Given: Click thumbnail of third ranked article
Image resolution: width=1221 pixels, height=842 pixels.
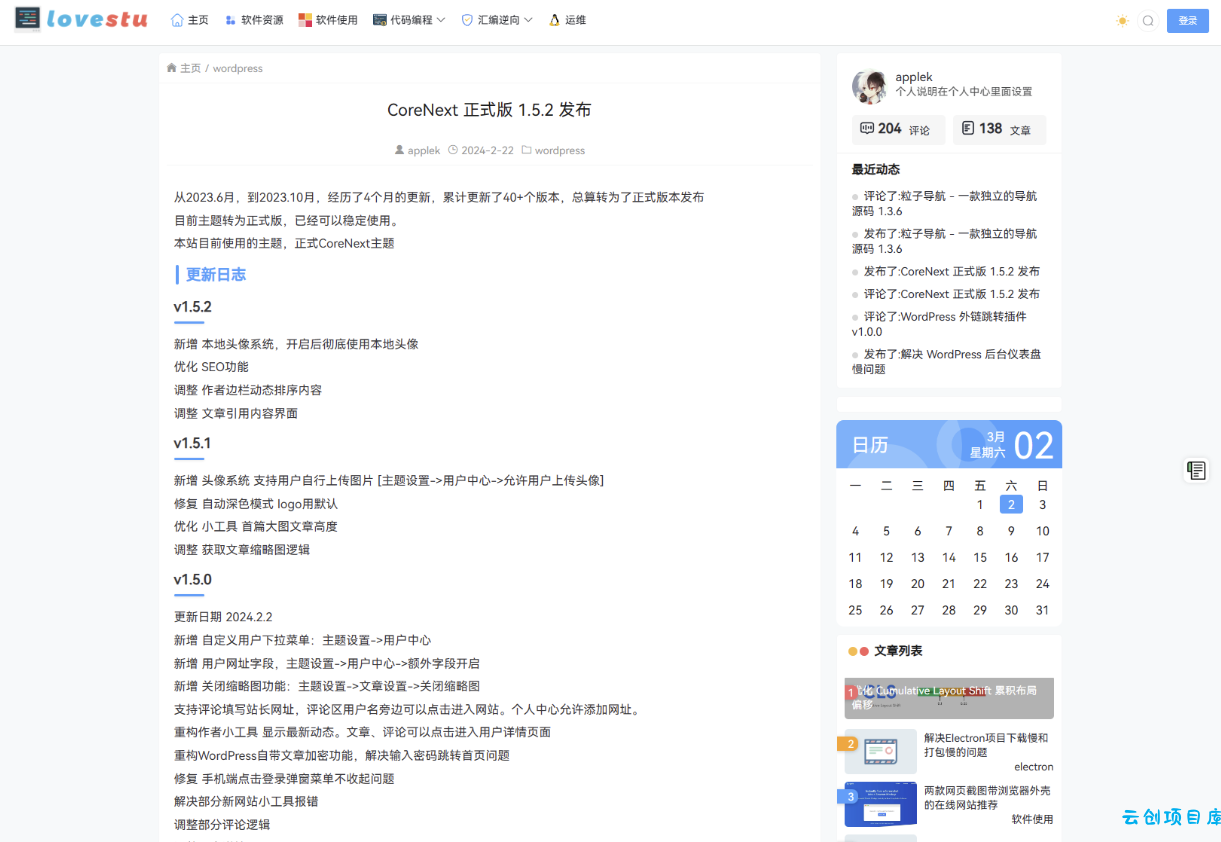Looking at the screenshot, I should point(880,804).
